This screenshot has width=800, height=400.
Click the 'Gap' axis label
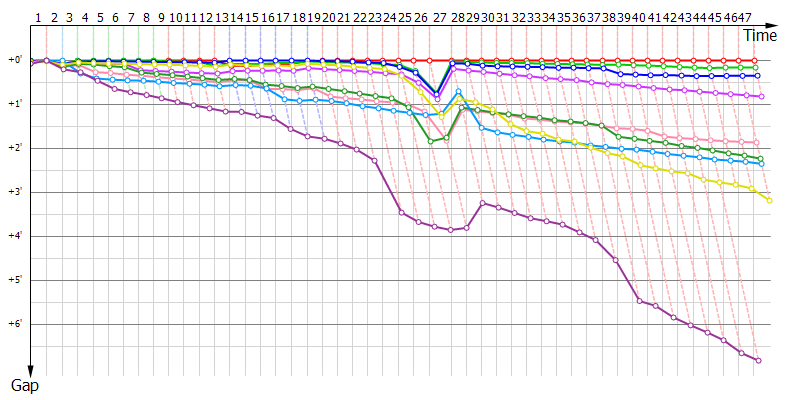pyautogui.click(x=24, y=386)
